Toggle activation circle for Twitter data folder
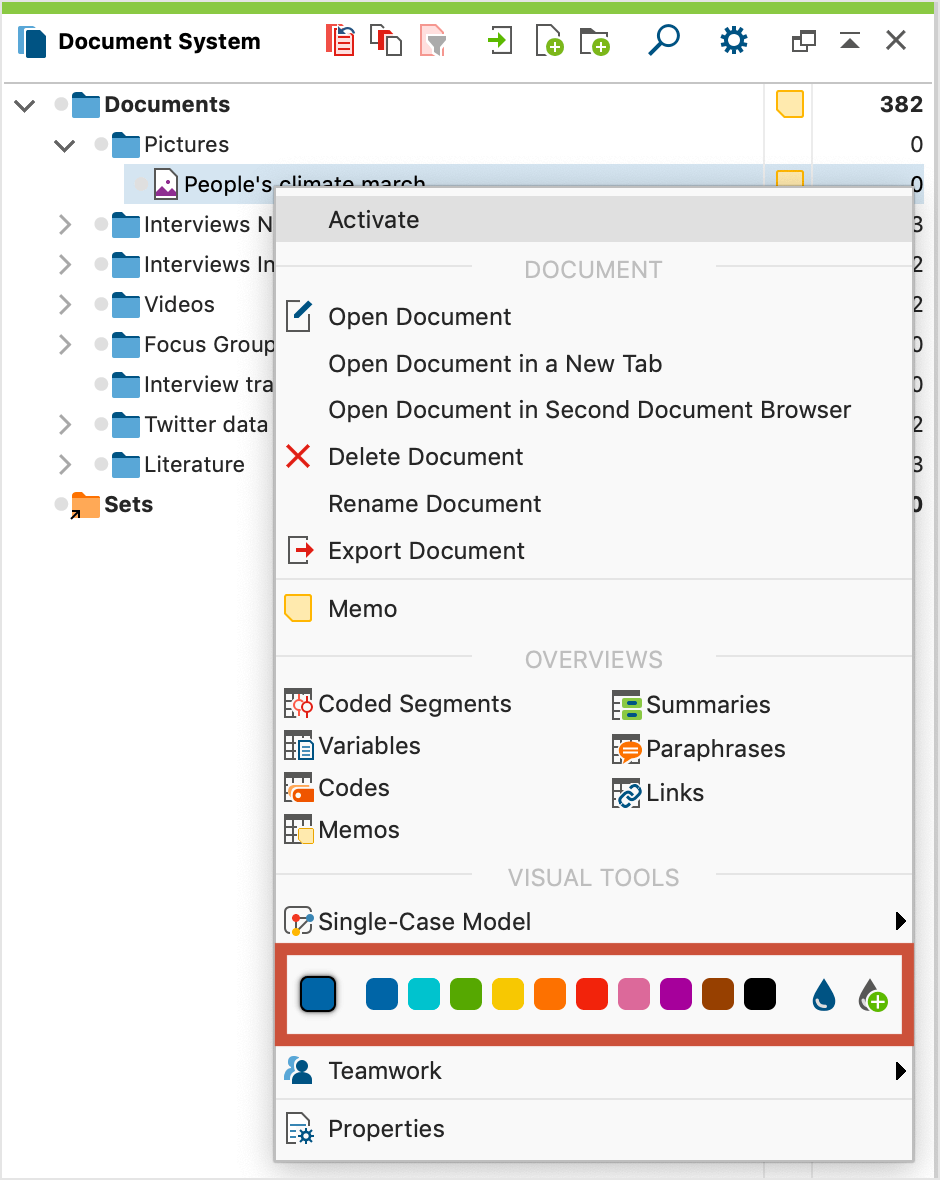 101,424
